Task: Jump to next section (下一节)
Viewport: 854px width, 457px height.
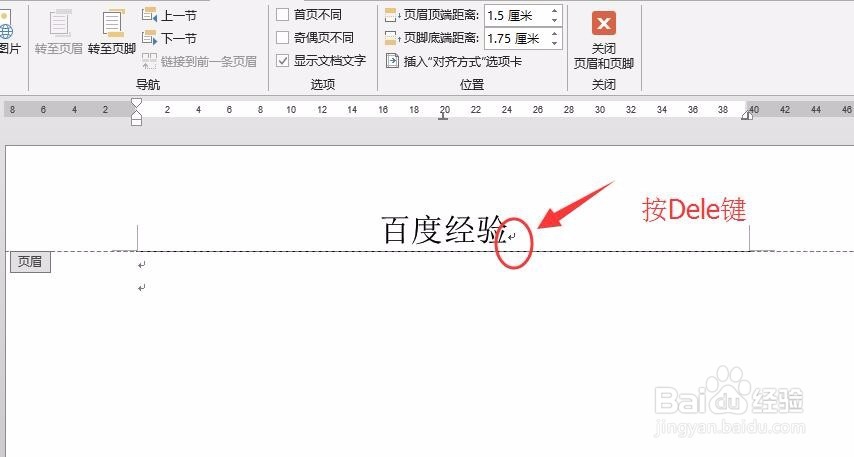Action: click(169, 38)
